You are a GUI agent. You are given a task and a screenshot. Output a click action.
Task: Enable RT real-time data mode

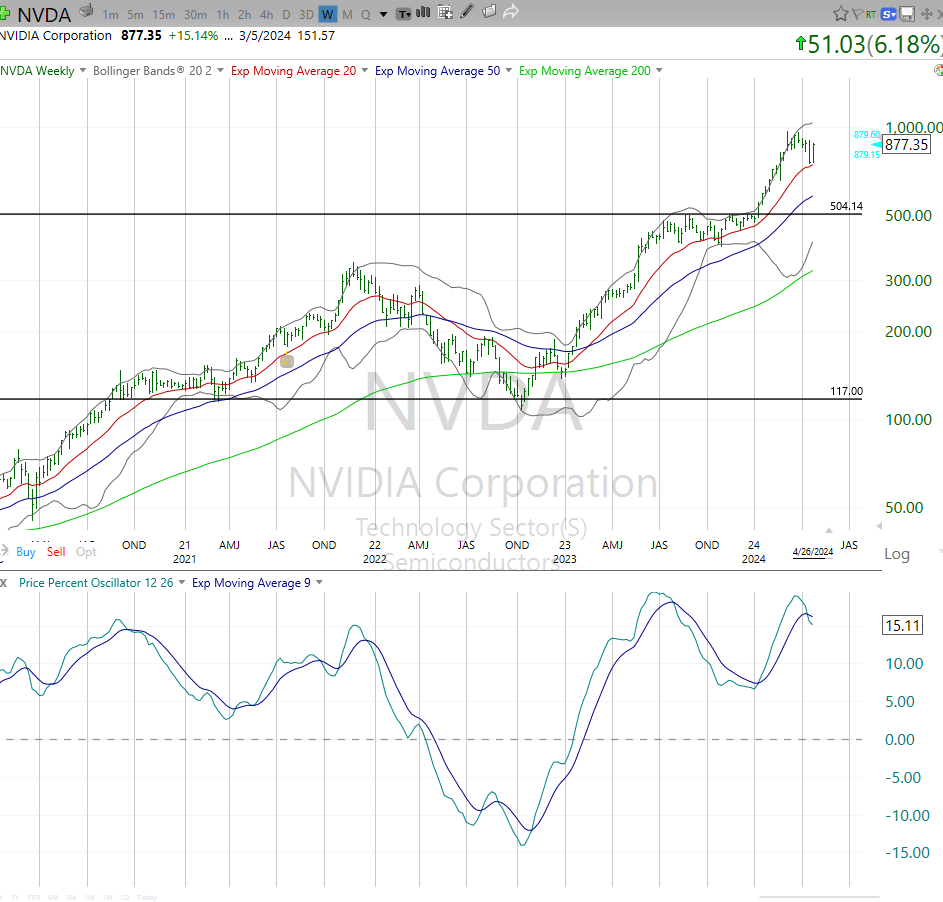869,12
